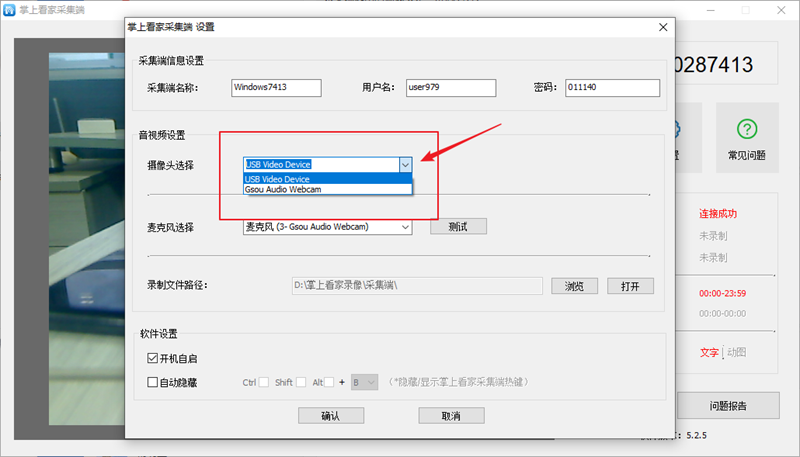Click the 用户名 field containing user979
The width and height of the screenshot is (800, 457).
pyautogui.click(x=451, y=88)
